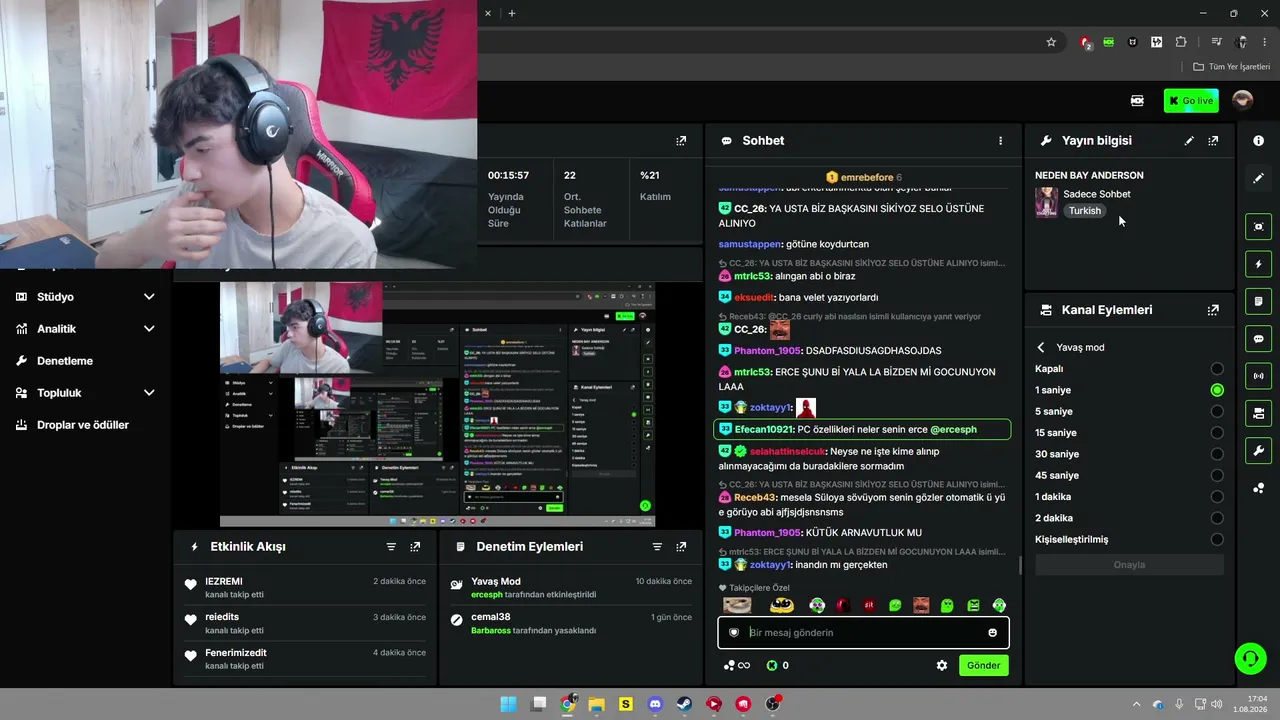This screenshot has height=720, width=1280.
Task: Click the chat identity shield icon
Action: pyautogui.click(x=734, y=633)
